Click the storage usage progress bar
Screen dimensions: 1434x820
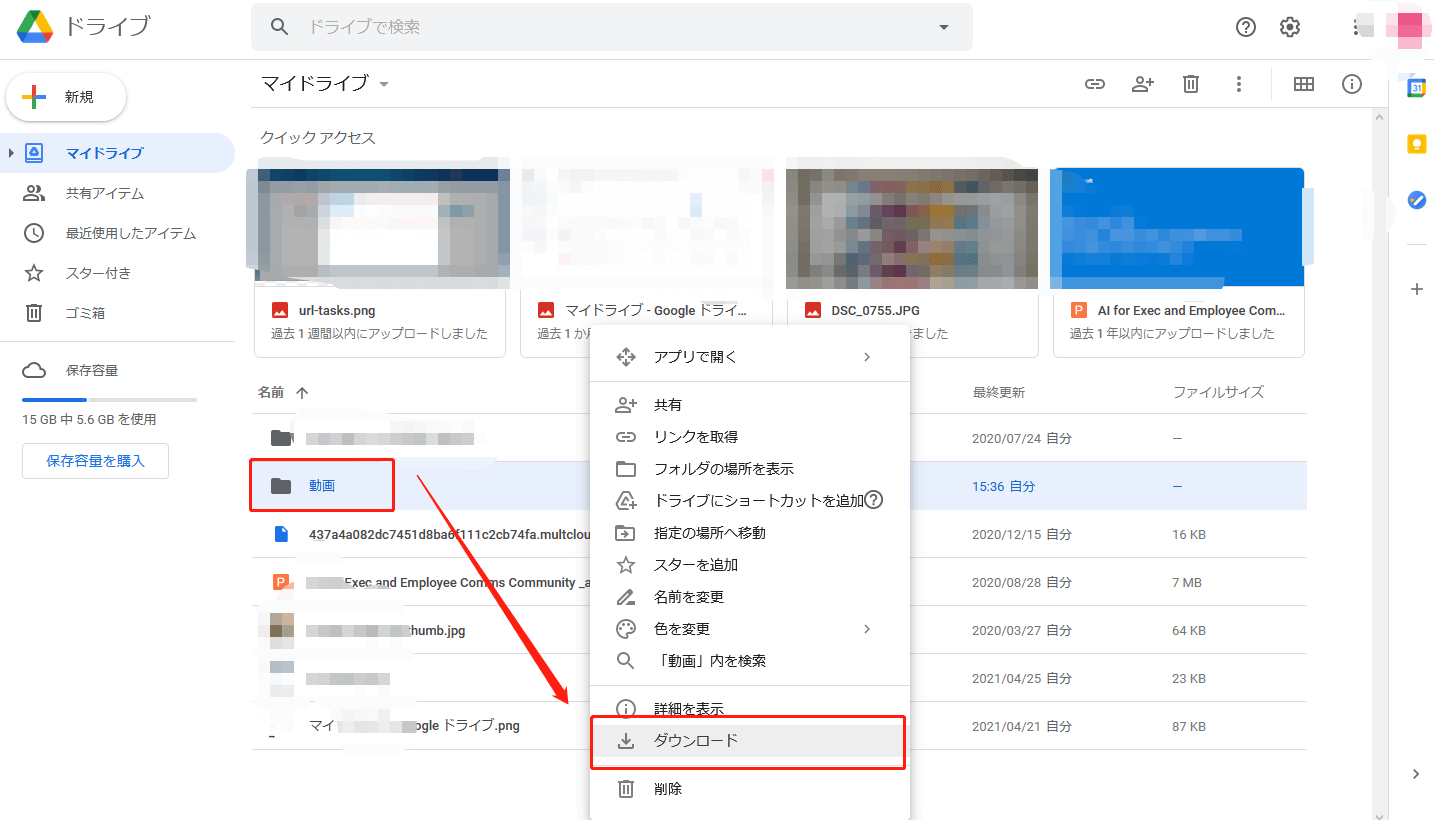[x=109, y=400]
